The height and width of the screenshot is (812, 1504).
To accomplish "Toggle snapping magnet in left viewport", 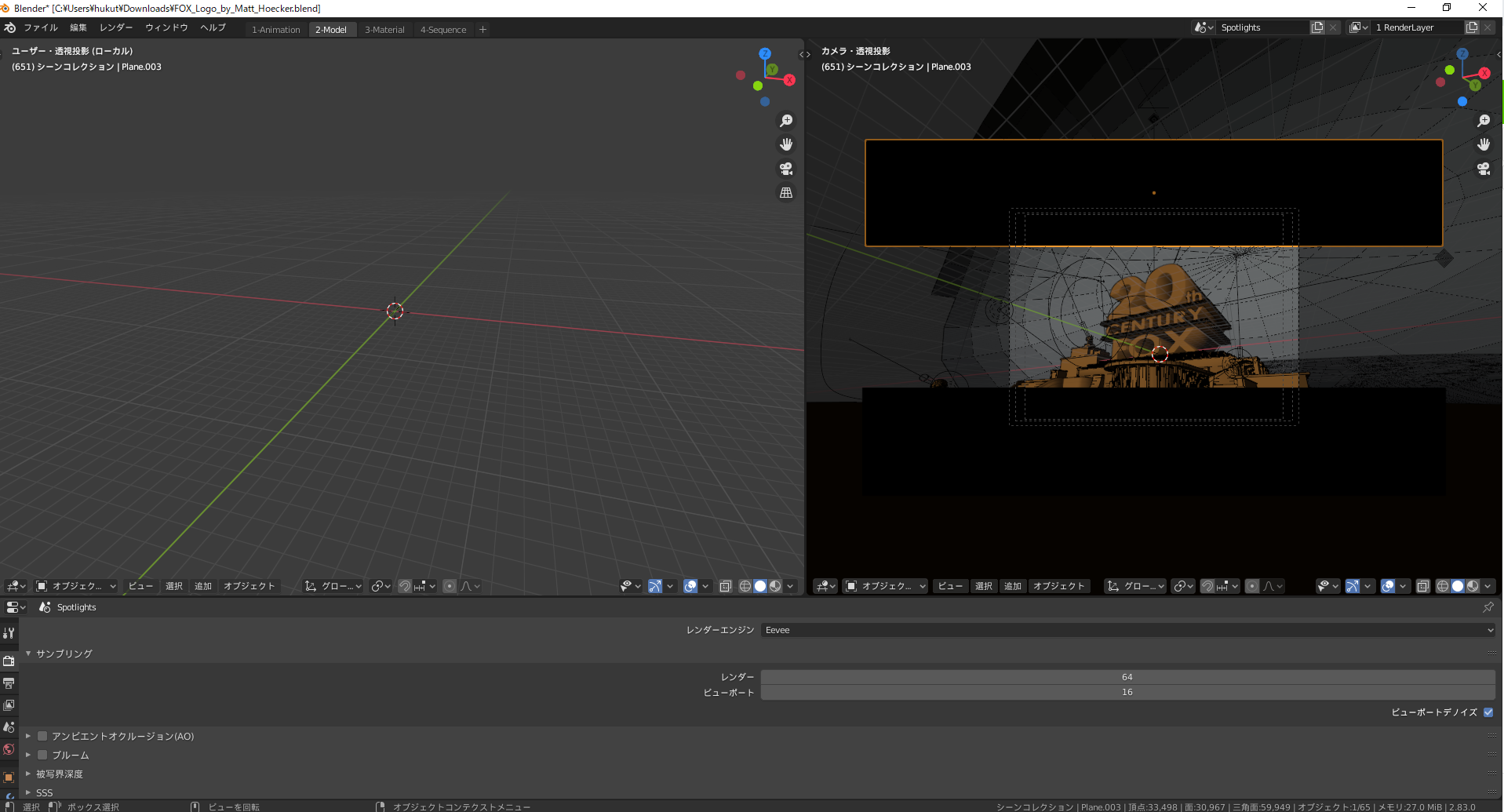I will [x=405, y=586].
